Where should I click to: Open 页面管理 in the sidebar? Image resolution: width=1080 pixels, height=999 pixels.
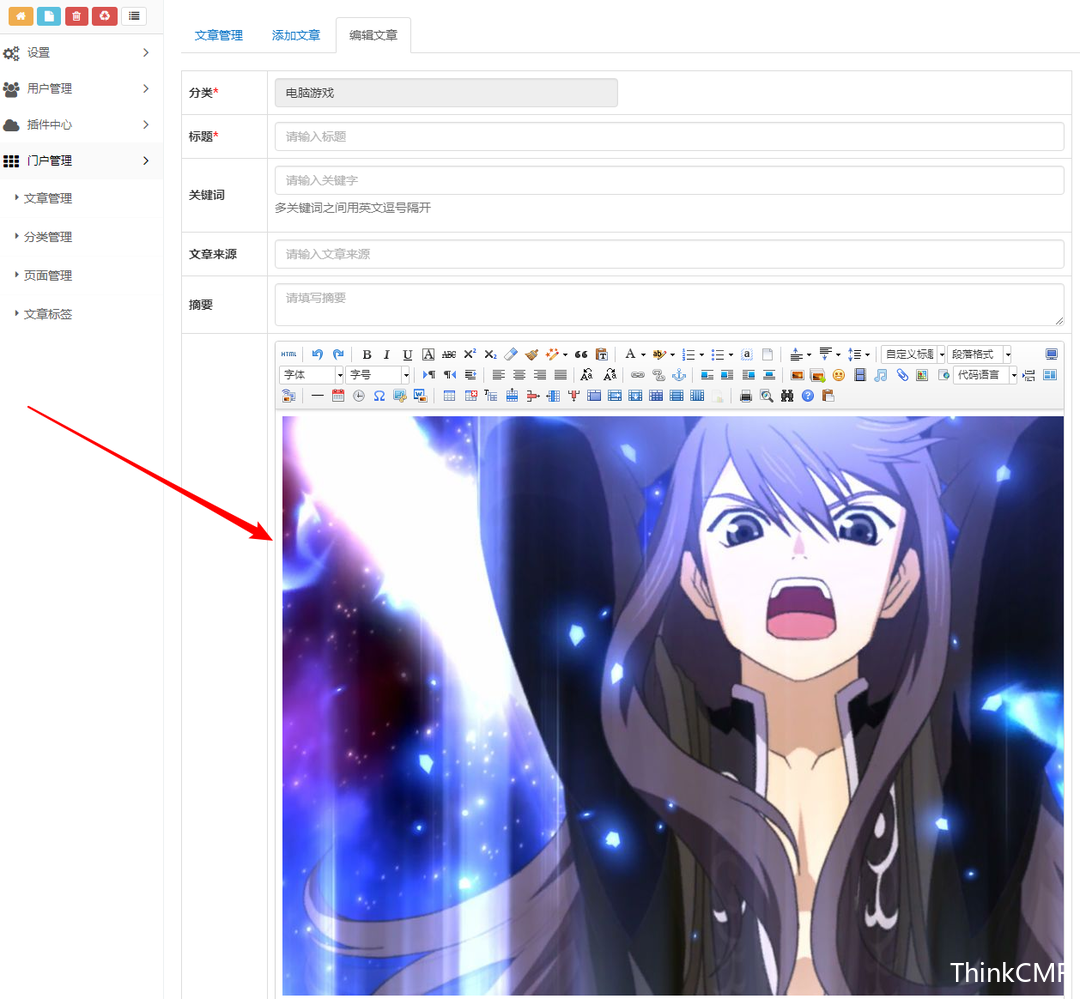[48, 276]
